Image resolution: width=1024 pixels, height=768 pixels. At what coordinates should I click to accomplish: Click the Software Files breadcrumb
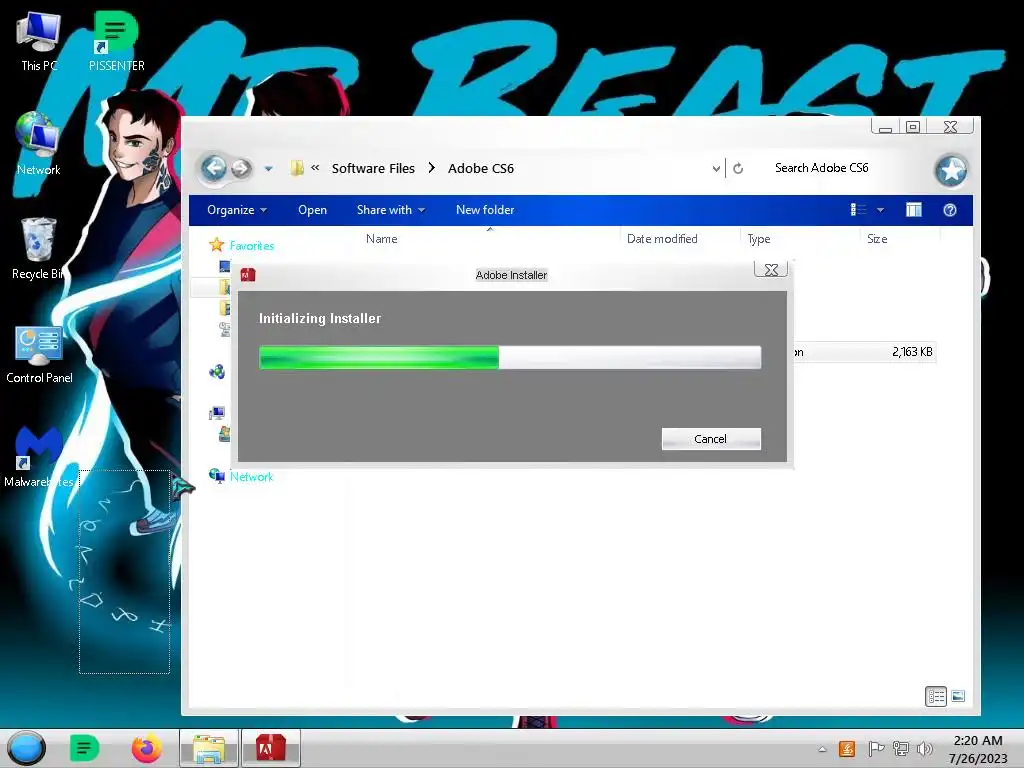pos(373,168)
